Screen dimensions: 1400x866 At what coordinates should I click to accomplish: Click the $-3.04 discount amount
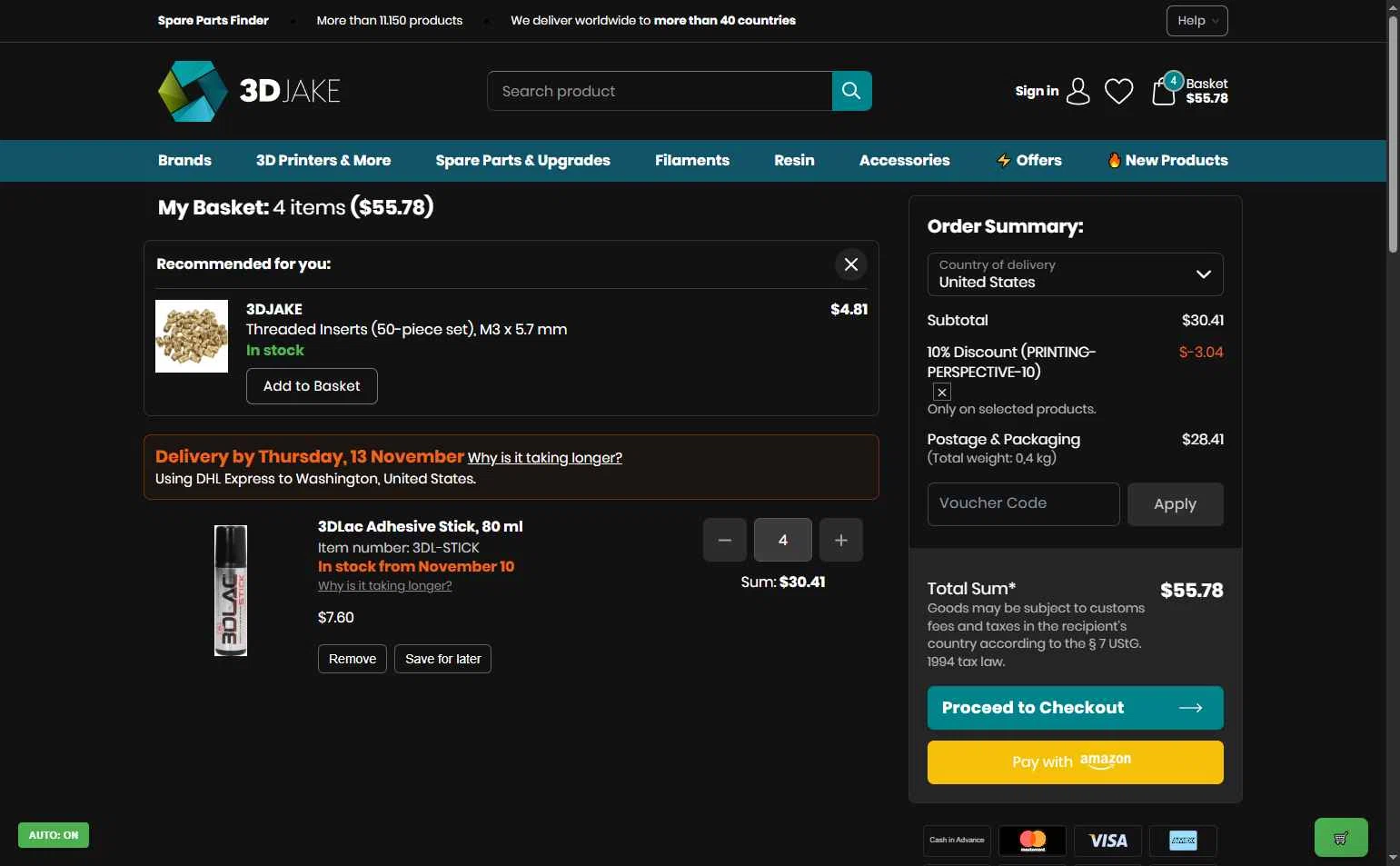point(1201,353)
